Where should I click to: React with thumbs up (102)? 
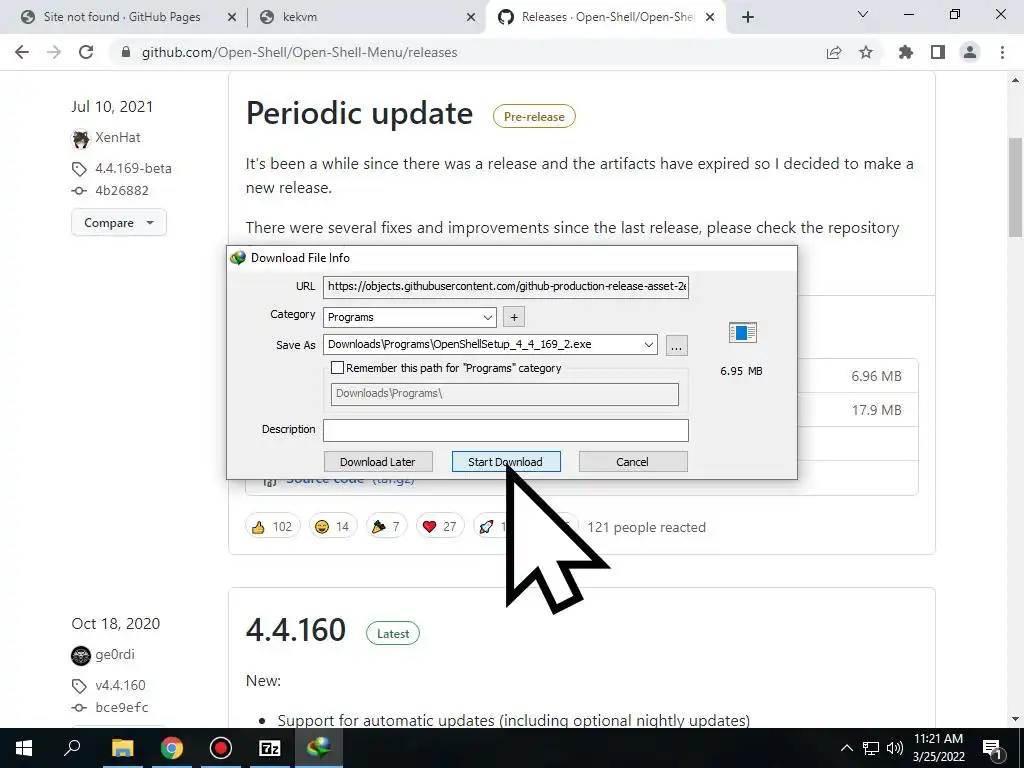[x=272, y=526]
